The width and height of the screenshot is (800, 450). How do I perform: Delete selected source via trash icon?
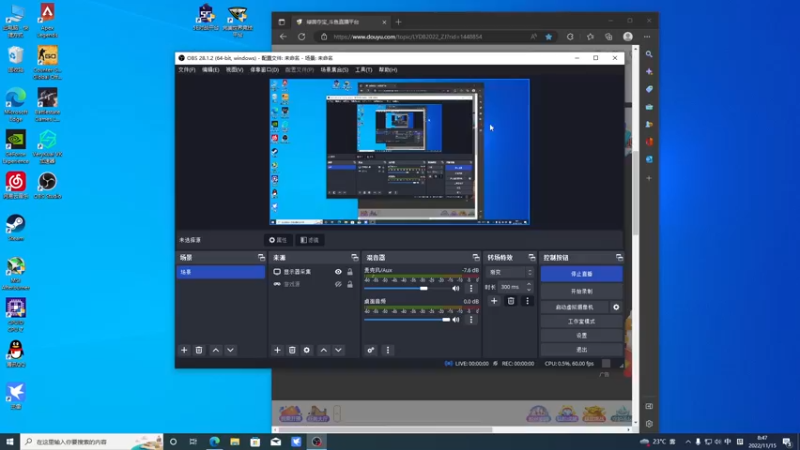point(292,350)
